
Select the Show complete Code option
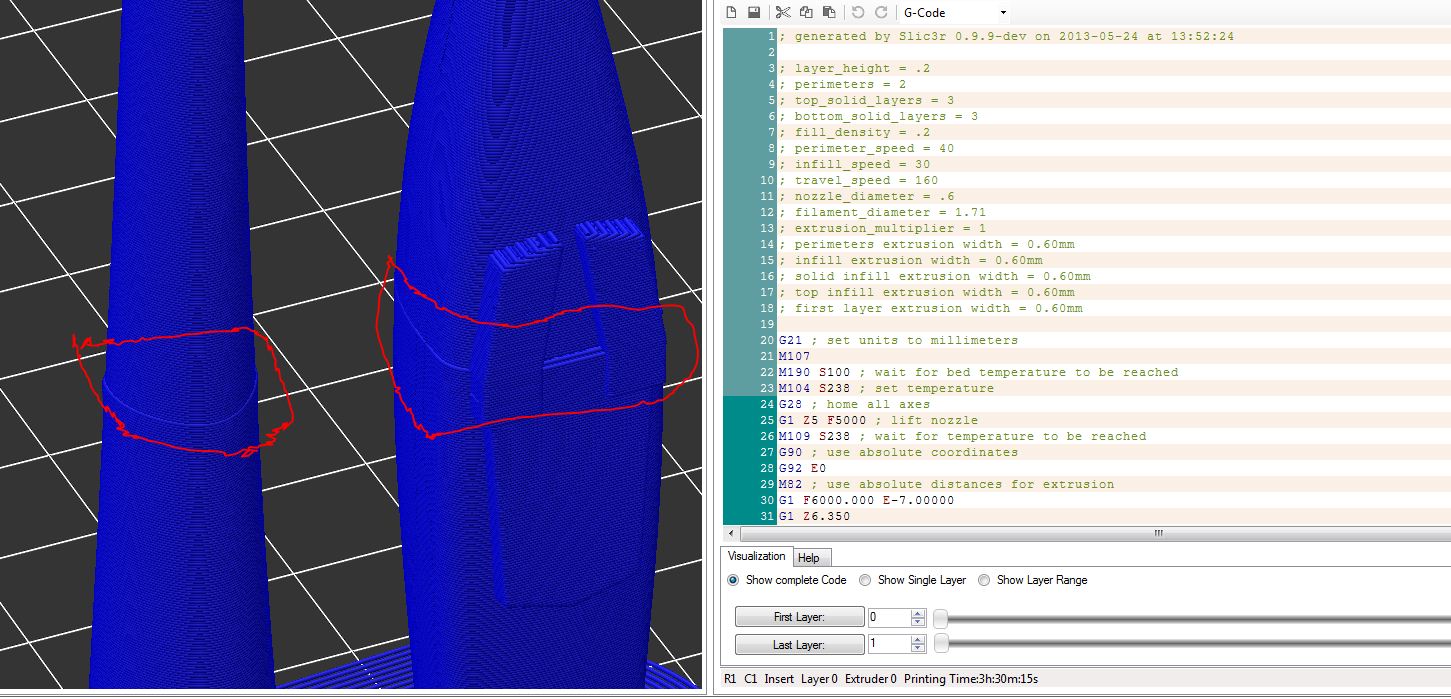pyautogui.click(x=734, y=580)
